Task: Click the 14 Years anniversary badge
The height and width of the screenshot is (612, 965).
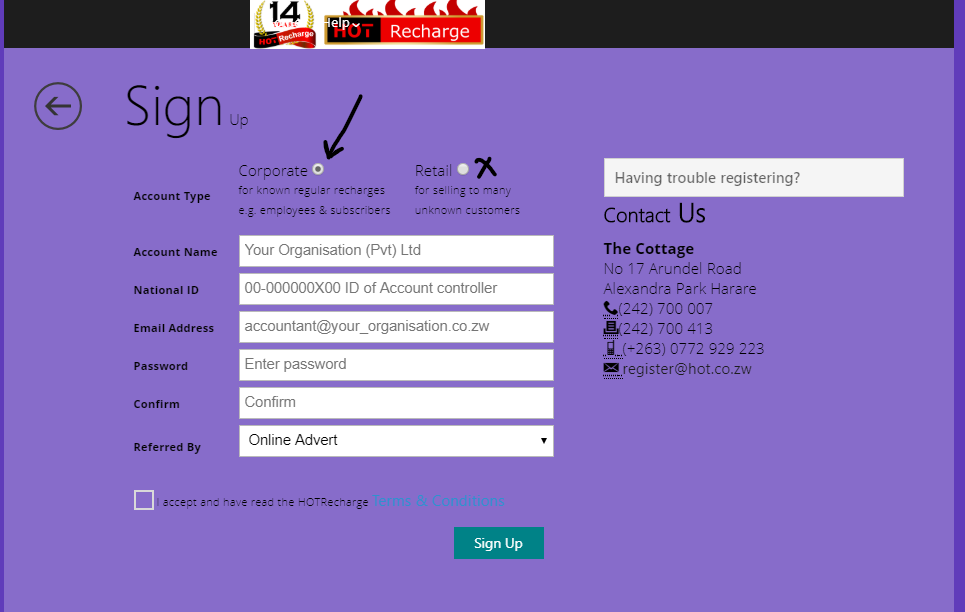Action: [x=283, y=23]
